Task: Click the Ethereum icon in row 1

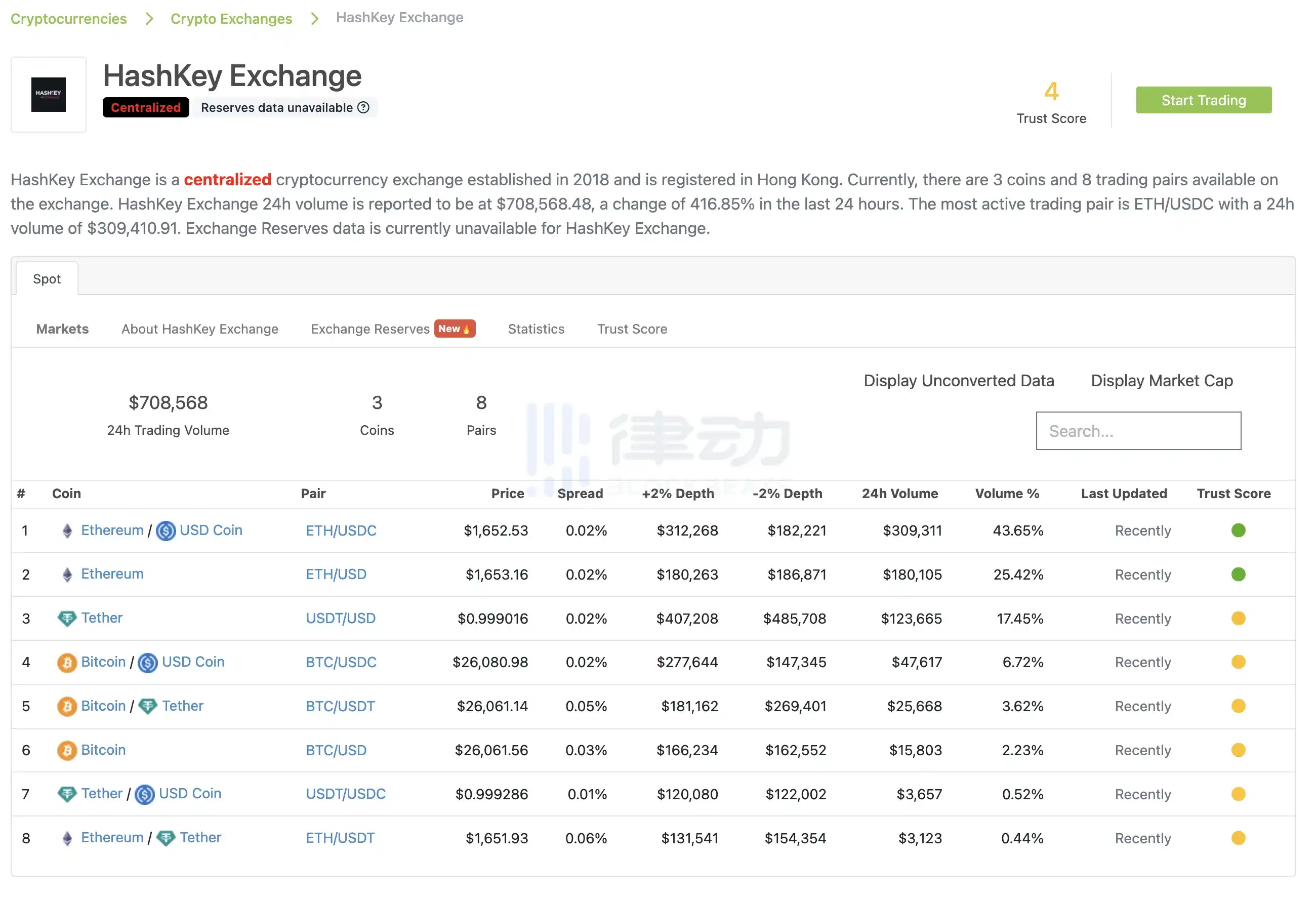Action: tap(67, 530)
